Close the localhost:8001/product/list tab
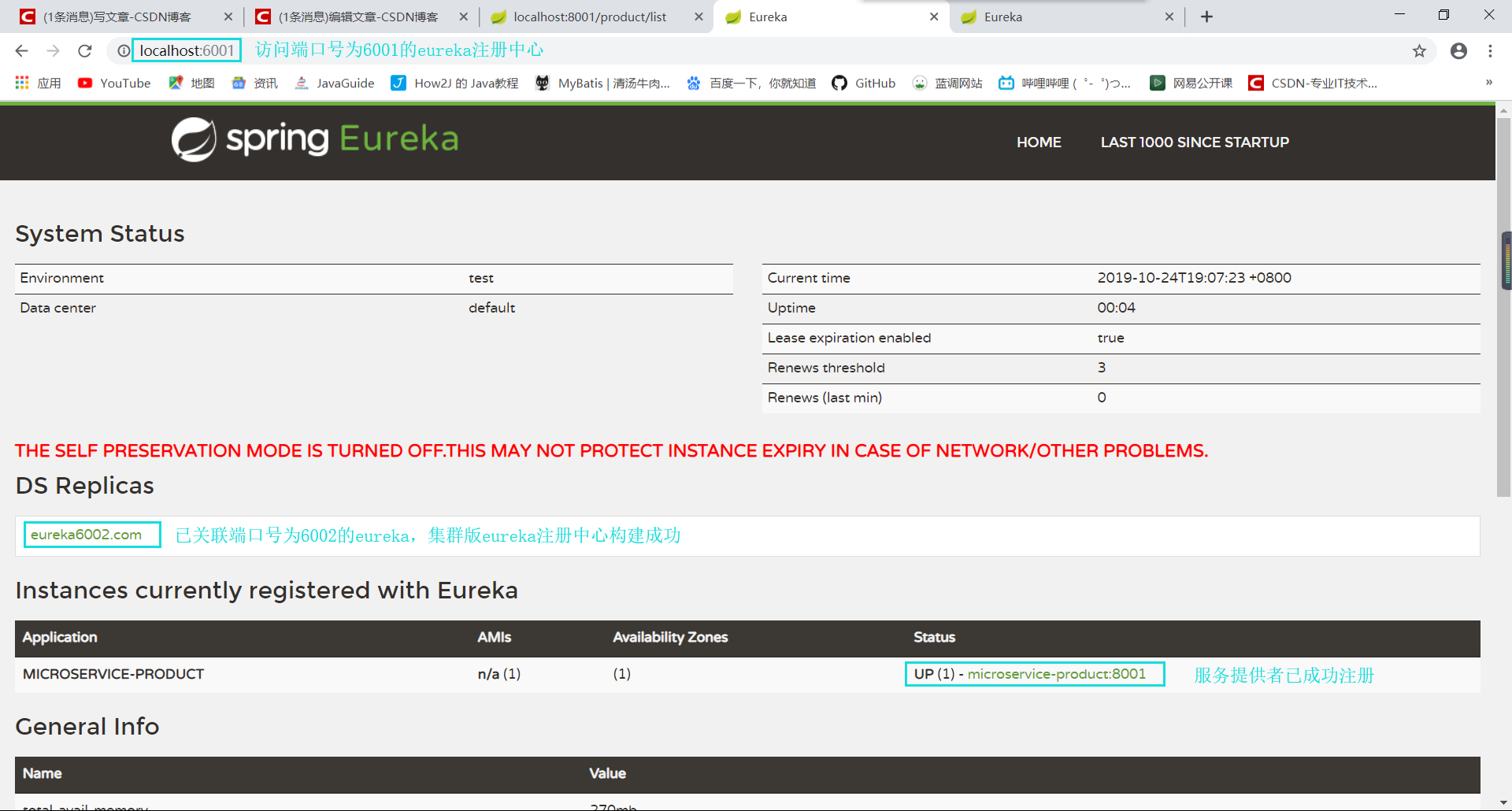This screenshot has height=811, width=1512. (x=699, y=17)
